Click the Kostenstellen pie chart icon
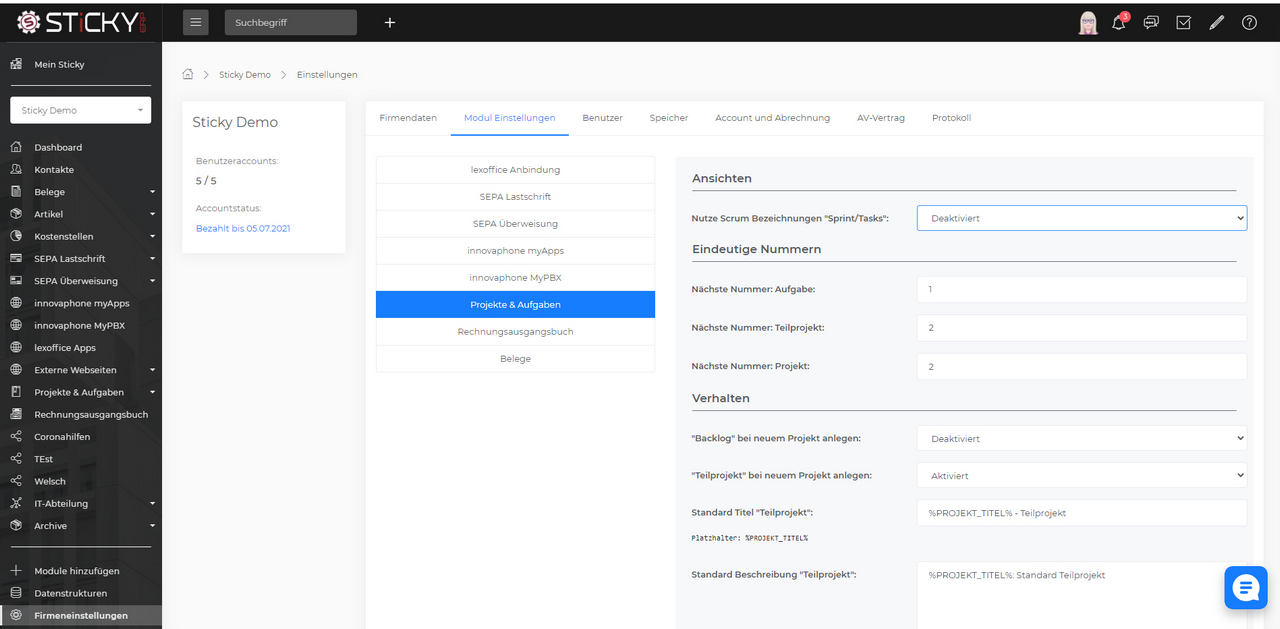 [16, 236]
